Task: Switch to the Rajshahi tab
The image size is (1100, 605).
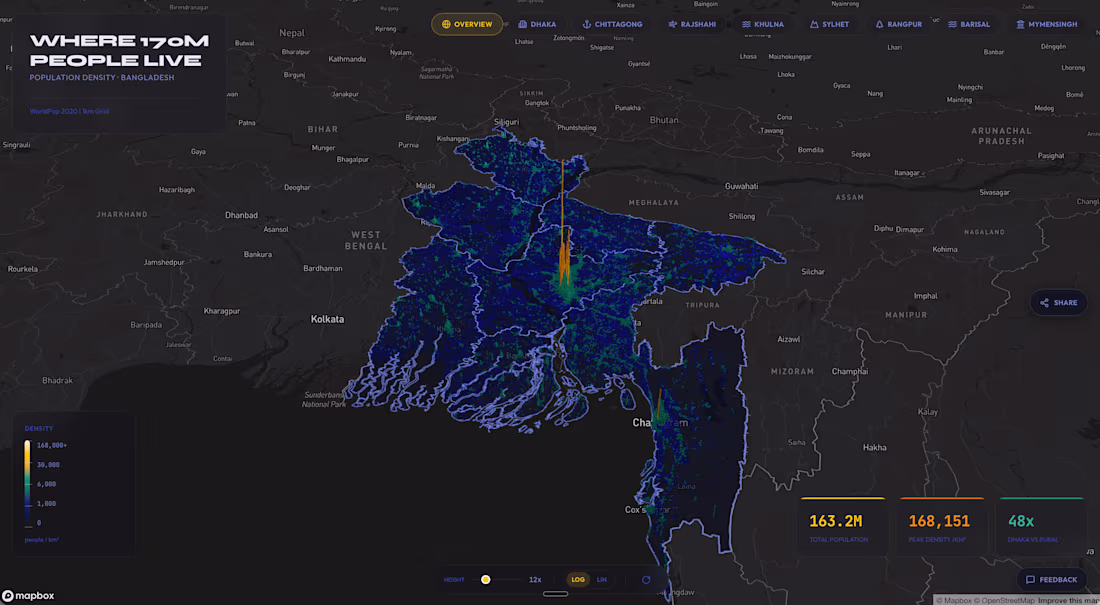Action: click(693, 23)
